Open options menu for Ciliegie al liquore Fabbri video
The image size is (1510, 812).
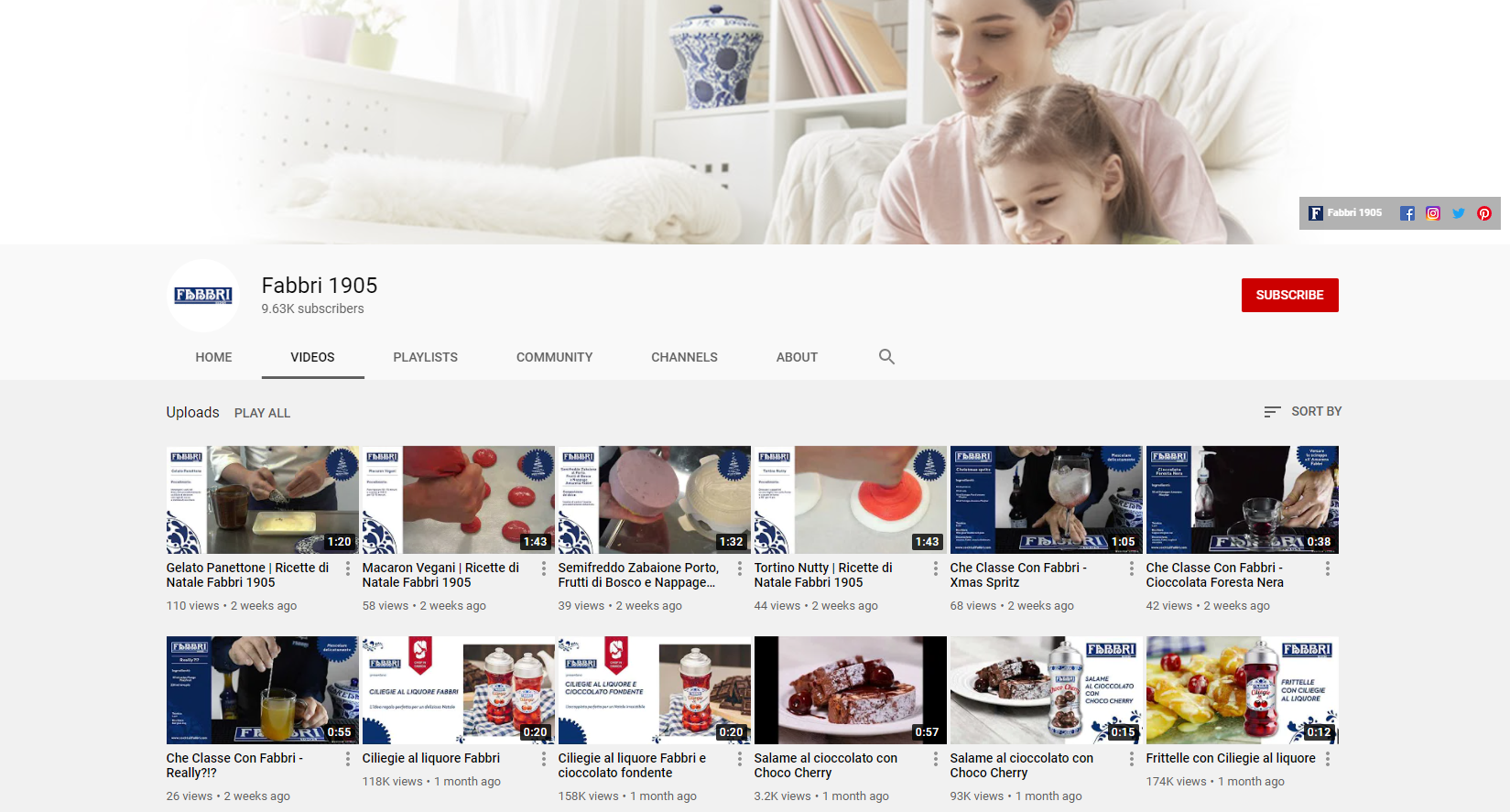tap(544, 759)
